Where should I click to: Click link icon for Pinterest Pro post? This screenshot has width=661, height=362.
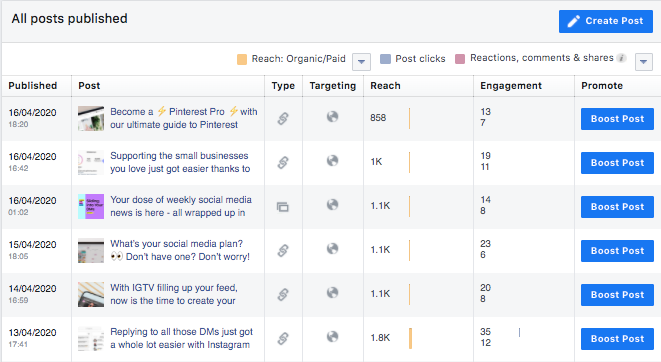coord(283,118)
